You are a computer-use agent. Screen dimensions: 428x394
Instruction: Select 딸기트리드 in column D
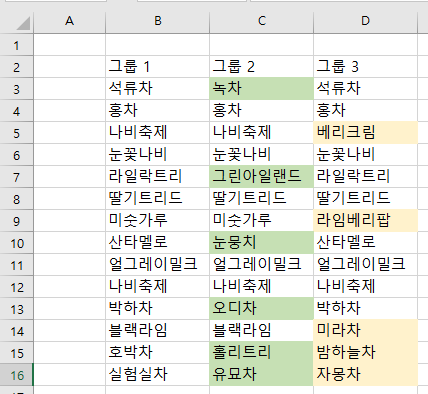pos(365,199)
